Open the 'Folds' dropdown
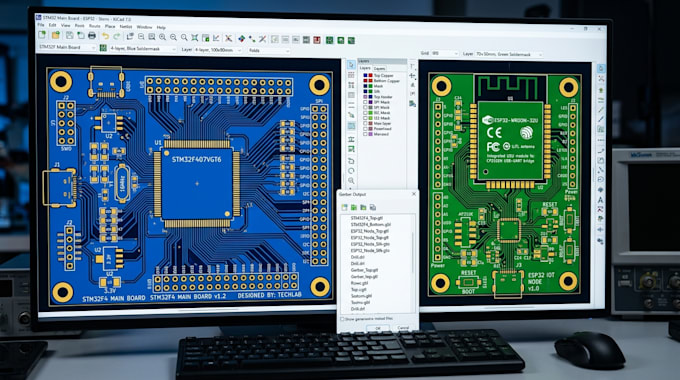Viewport: 680px width, 380px height. tap(268, 51)
